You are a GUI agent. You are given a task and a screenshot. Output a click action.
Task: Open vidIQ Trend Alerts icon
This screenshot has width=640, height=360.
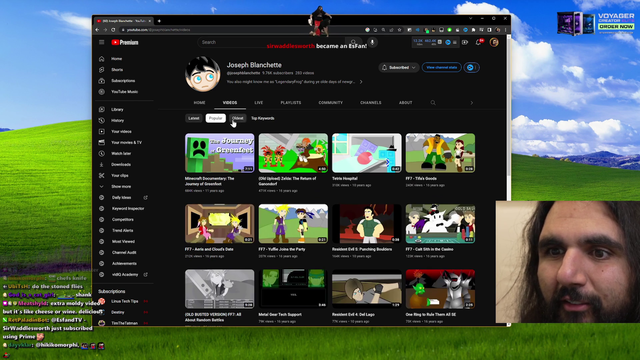pos(102,231)
